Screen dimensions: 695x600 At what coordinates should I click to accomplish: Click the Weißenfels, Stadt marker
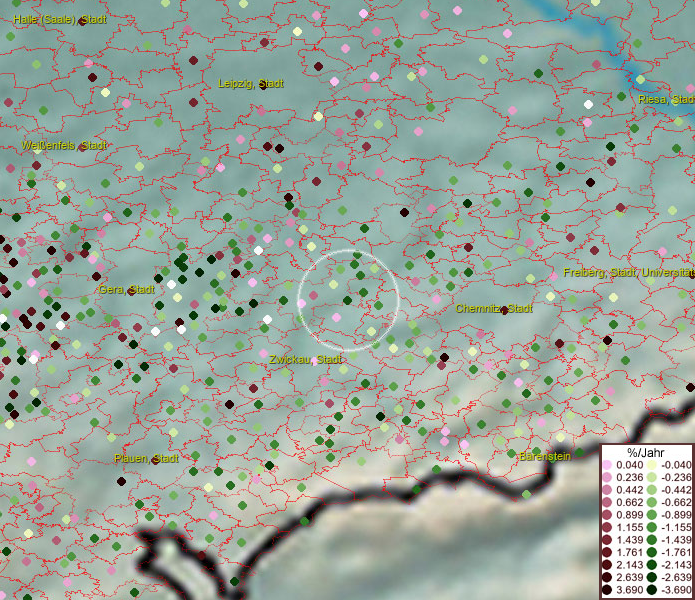coord(80,146)
